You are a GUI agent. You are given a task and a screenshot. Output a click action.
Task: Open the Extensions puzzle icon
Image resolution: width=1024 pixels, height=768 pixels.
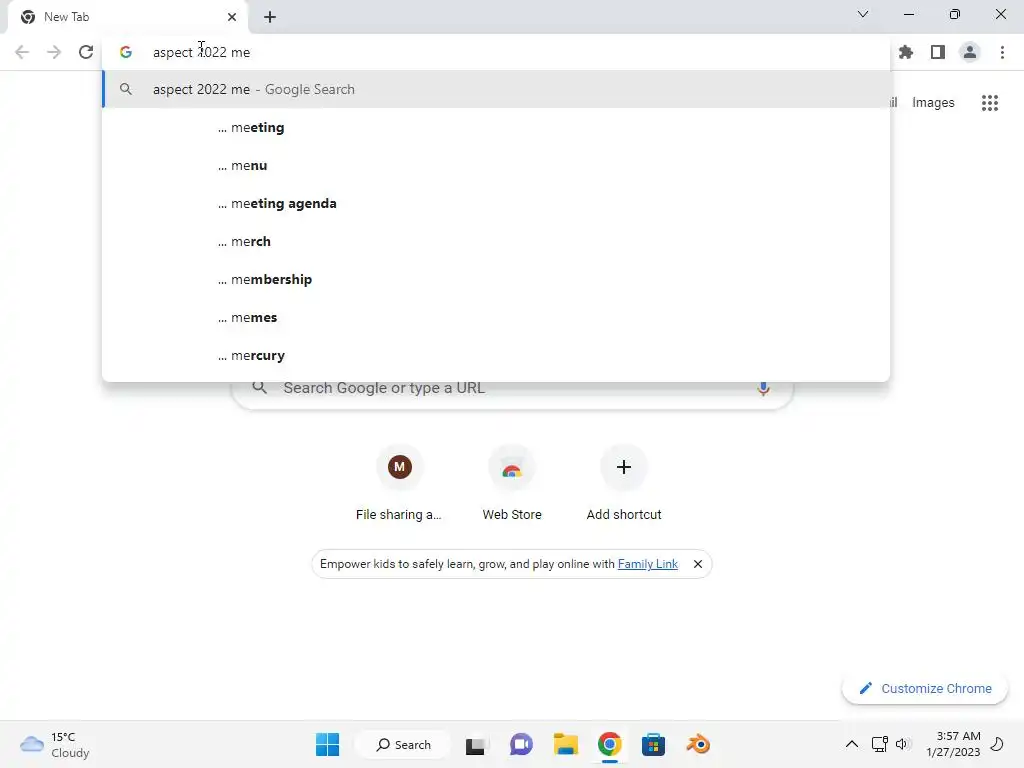coord(906,52)
